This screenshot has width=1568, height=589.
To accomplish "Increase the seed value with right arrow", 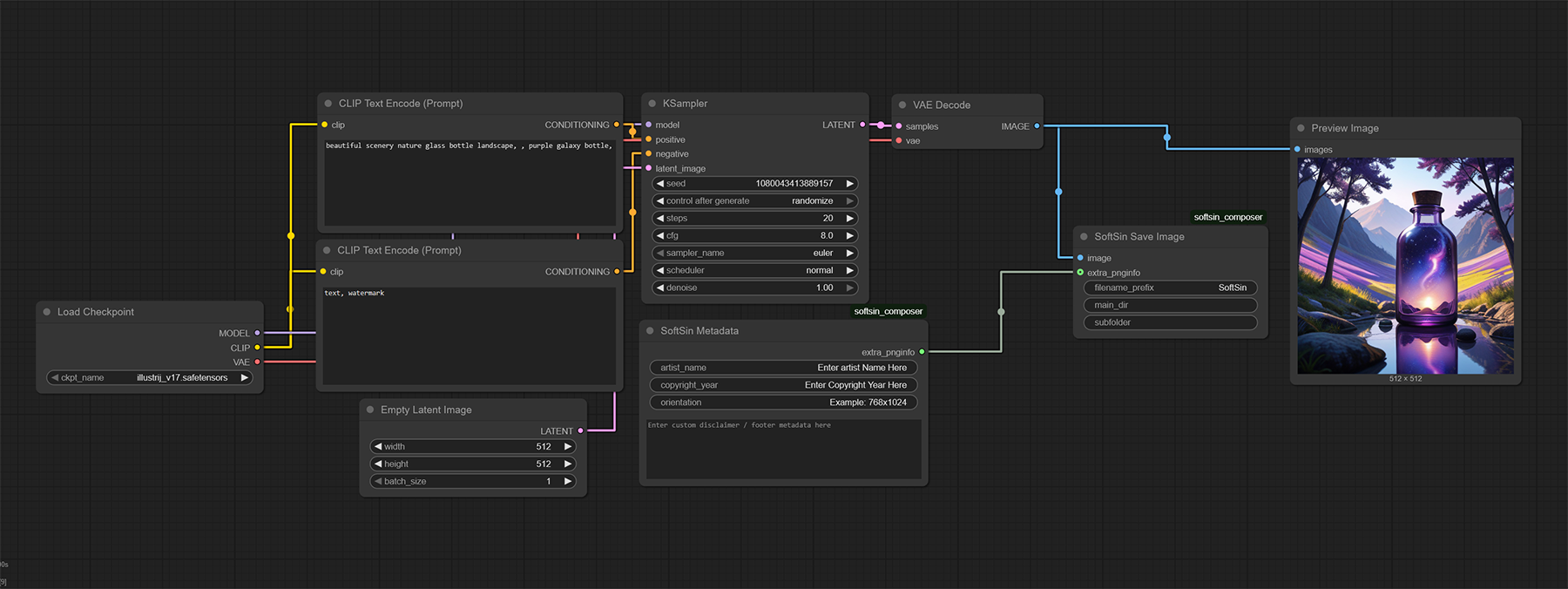I will click(849, 184).
